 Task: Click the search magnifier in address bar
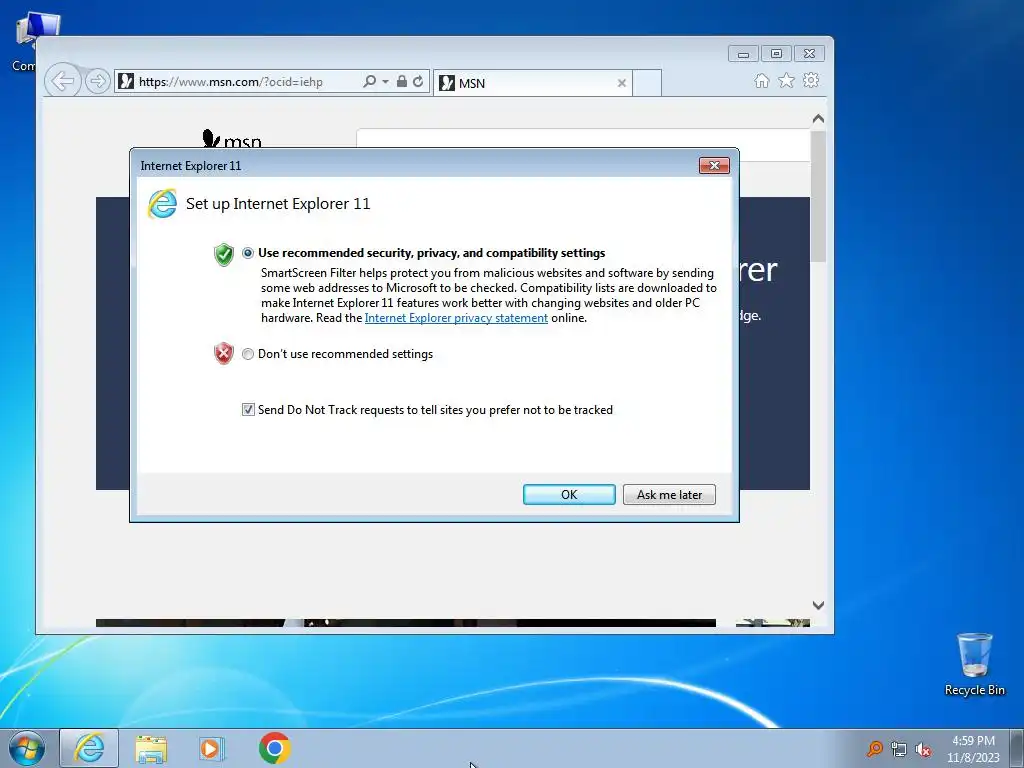pyautogui.click(x=369, y=81)
